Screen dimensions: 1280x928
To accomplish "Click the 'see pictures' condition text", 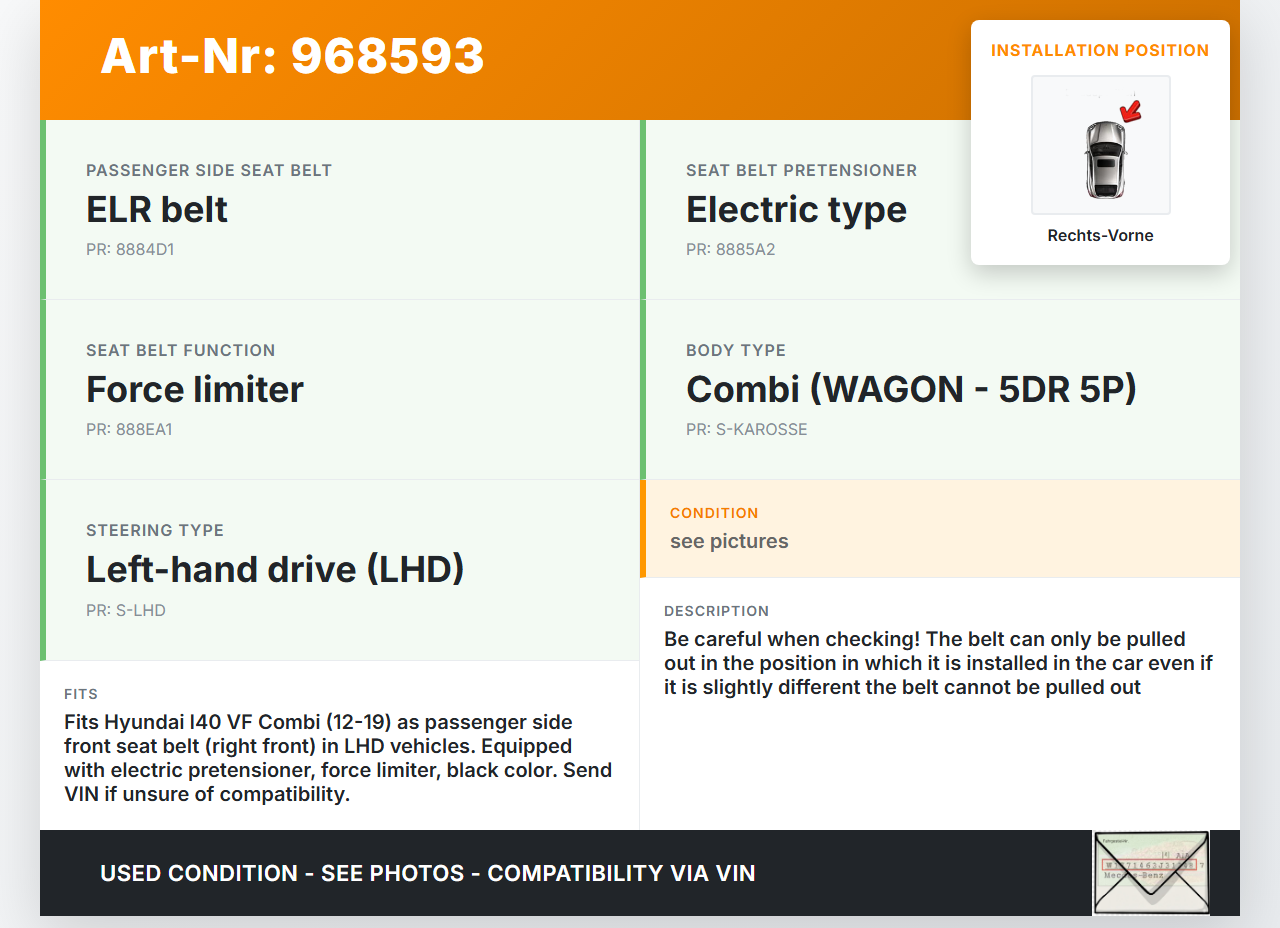I will click(x=729, y=541).
